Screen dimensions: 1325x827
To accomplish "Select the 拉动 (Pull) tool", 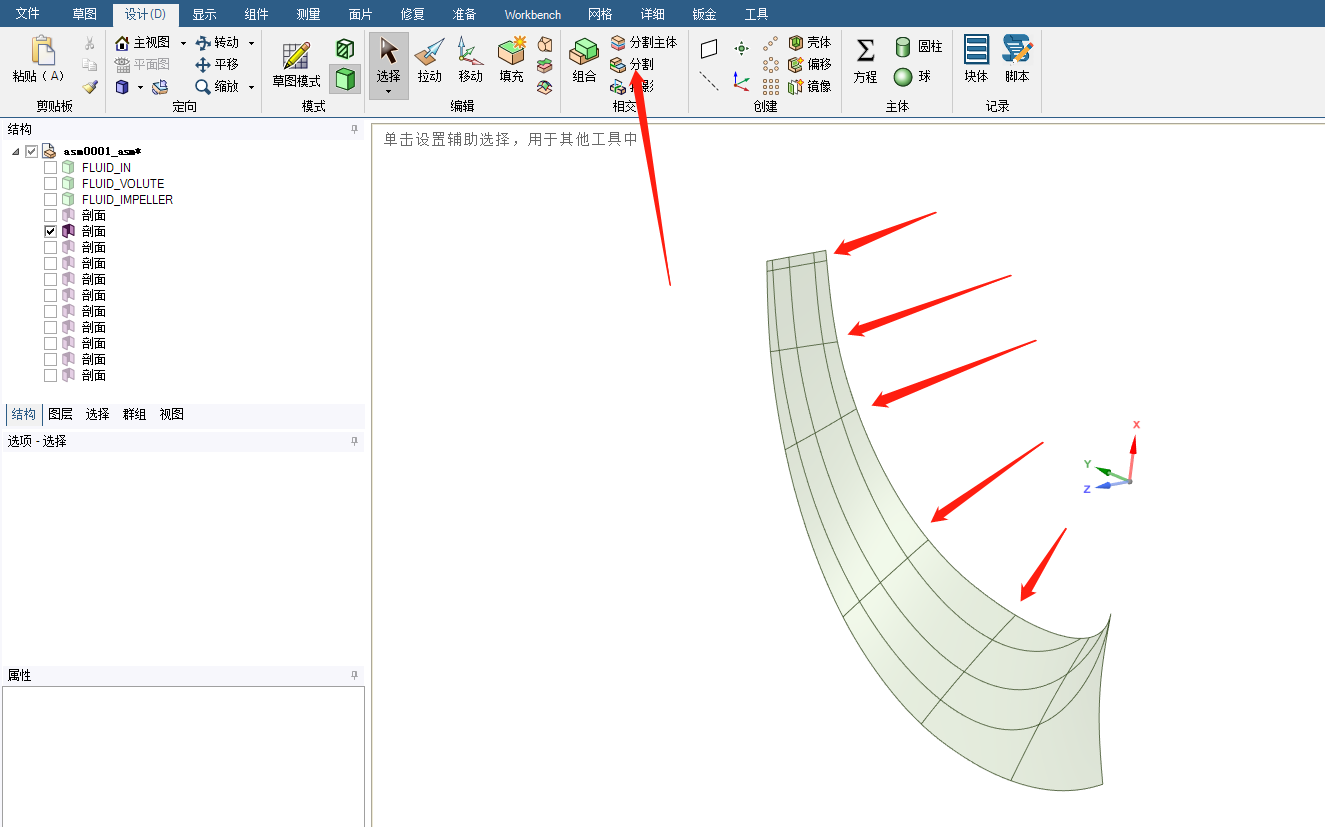I will pos(429,60).
